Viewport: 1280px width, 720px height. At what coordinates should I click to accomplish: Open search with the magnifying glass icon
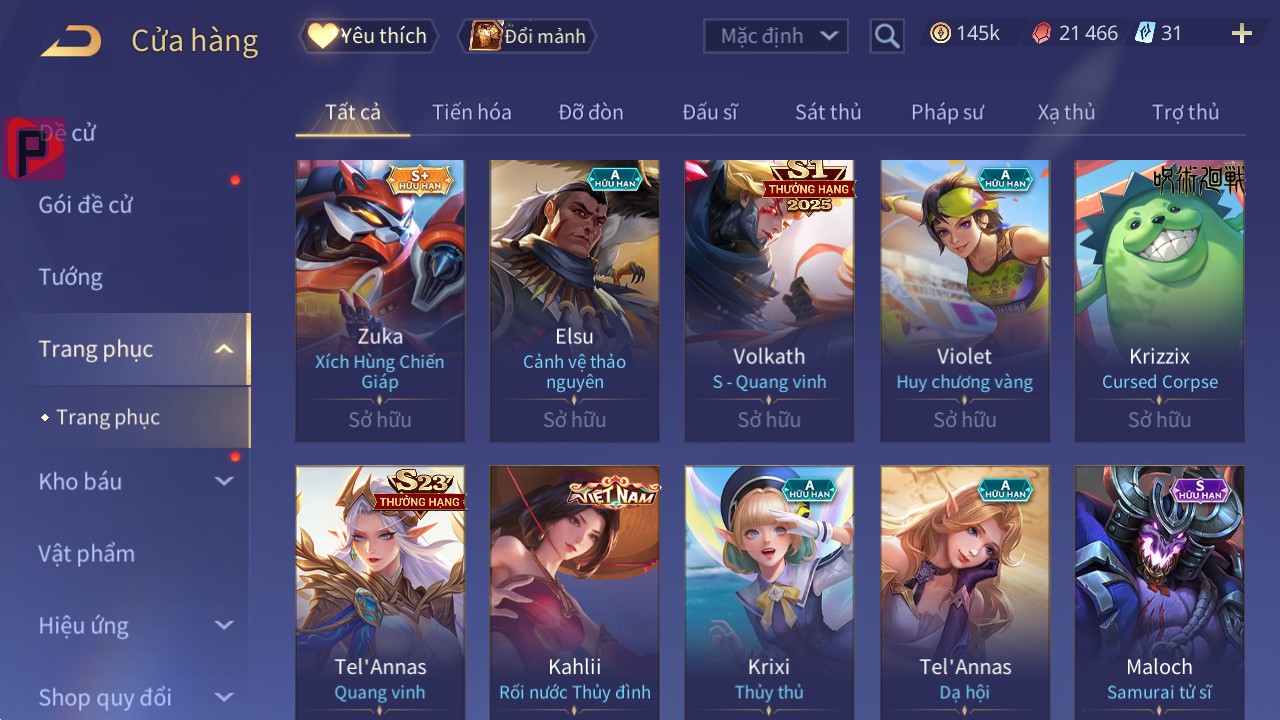pos(887,36)
